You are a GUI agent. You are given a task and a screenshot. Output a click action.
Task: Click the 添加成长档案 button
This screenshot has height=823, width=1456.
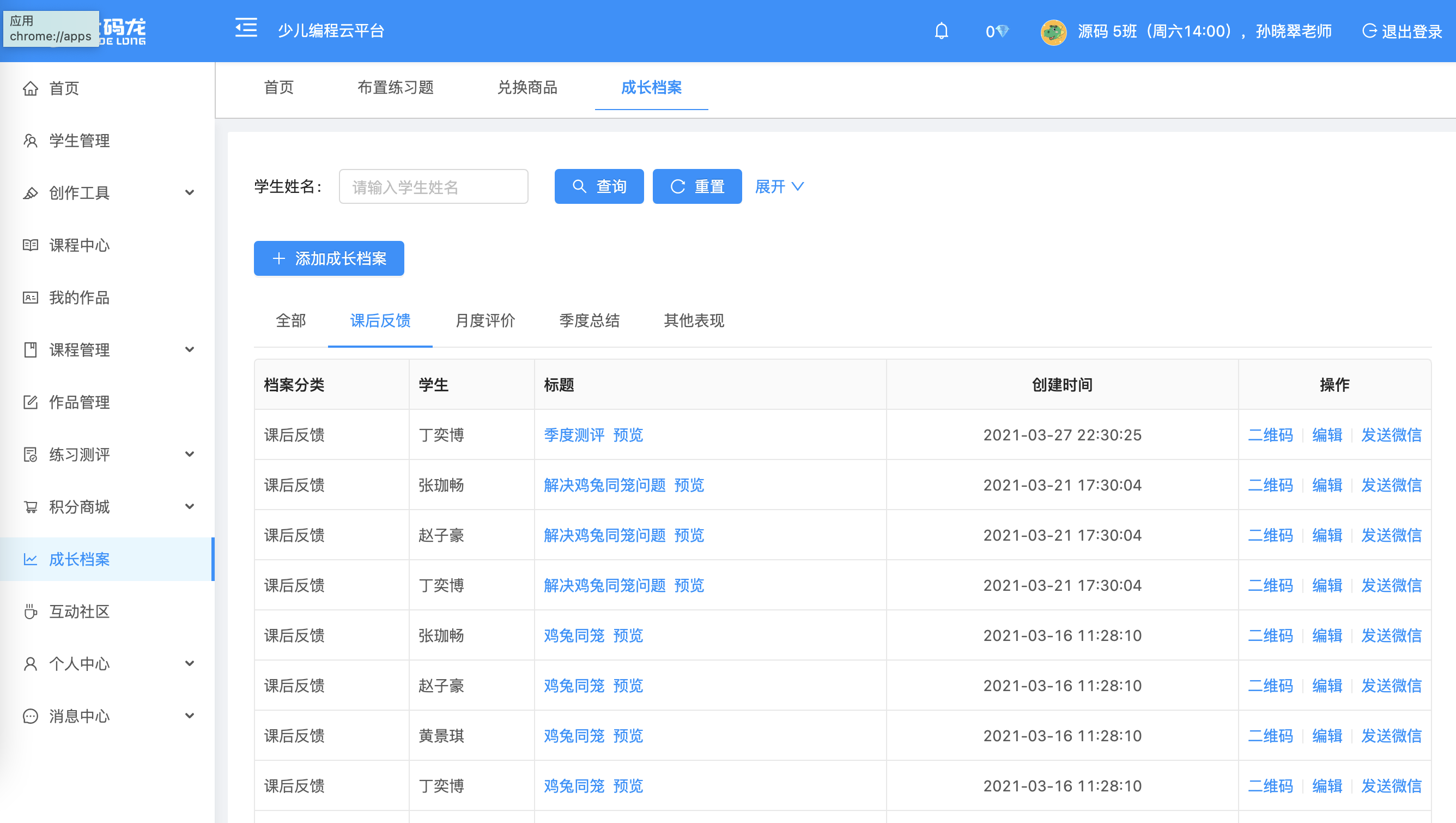point(329,259)
